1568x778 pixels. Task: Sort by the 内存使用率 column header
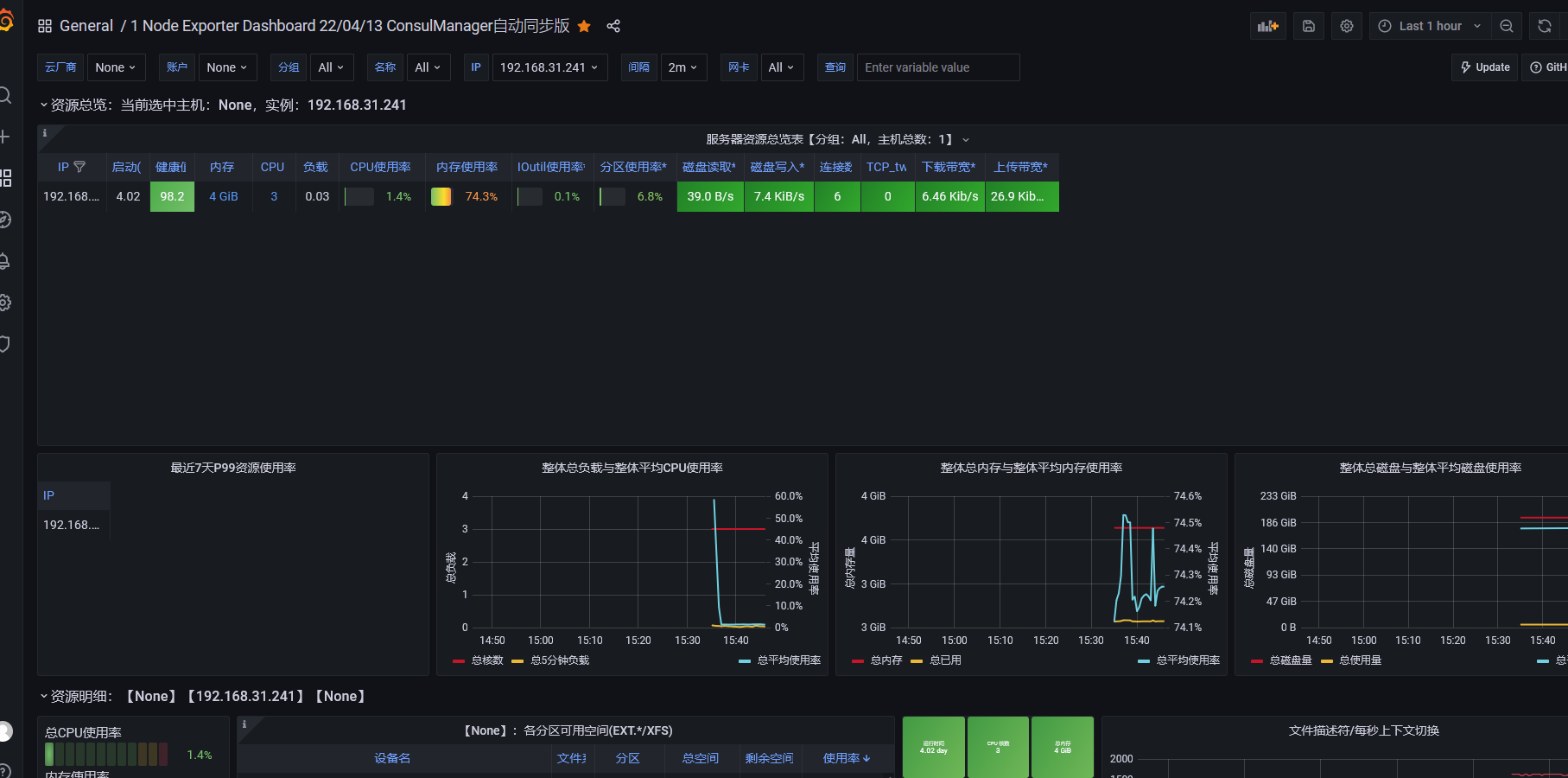pyautogui.click(x=467, y=167)
